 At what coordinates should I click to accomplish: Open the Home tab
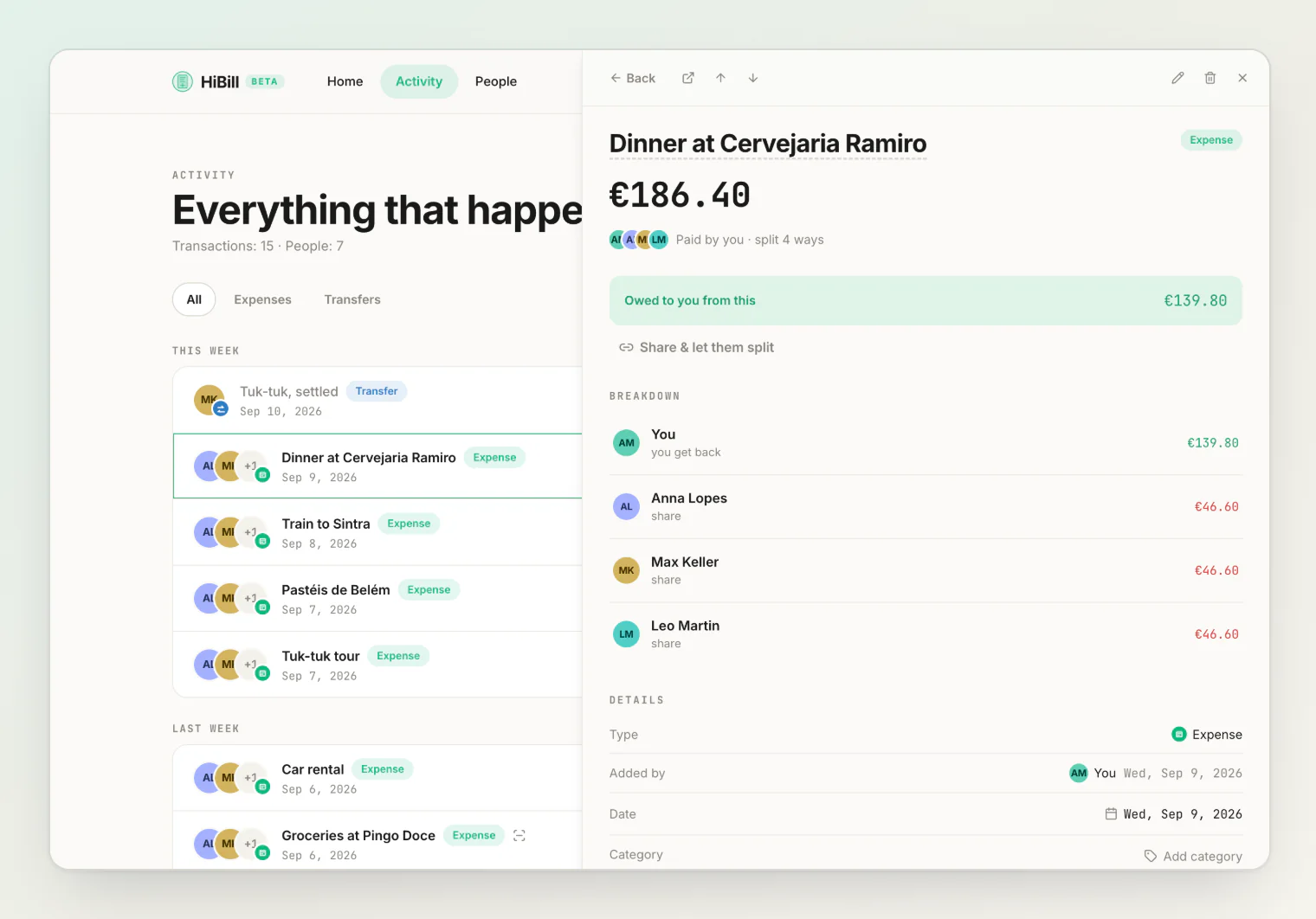click(345, 81)
